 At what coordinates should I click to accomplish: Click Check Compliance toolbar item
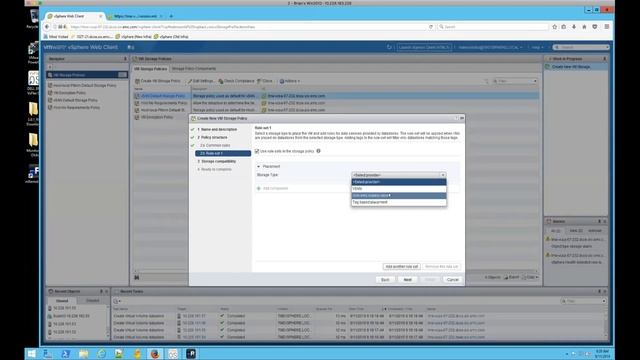[236, 81]
